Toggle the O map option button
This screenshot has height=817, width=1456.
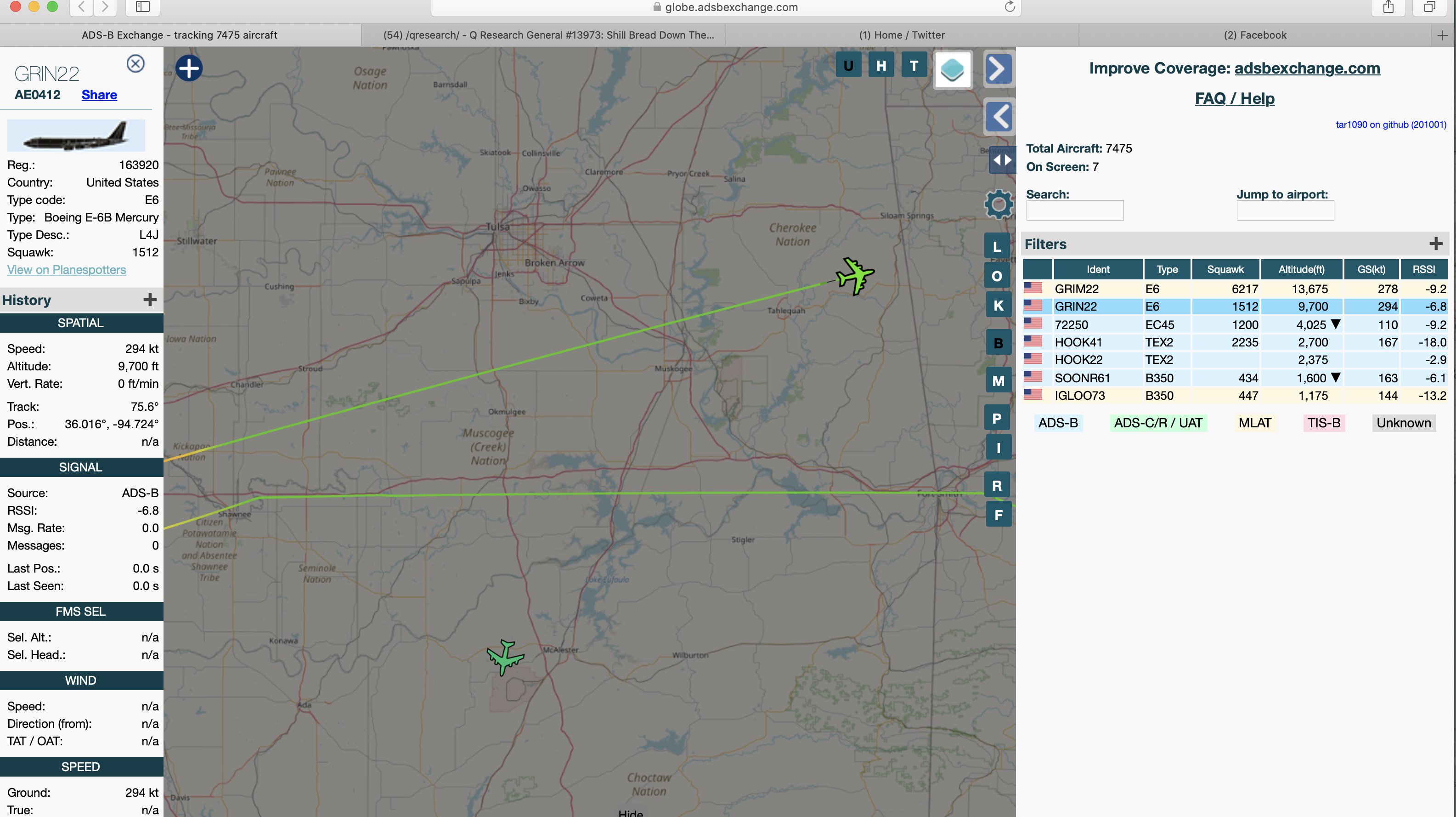997,276
